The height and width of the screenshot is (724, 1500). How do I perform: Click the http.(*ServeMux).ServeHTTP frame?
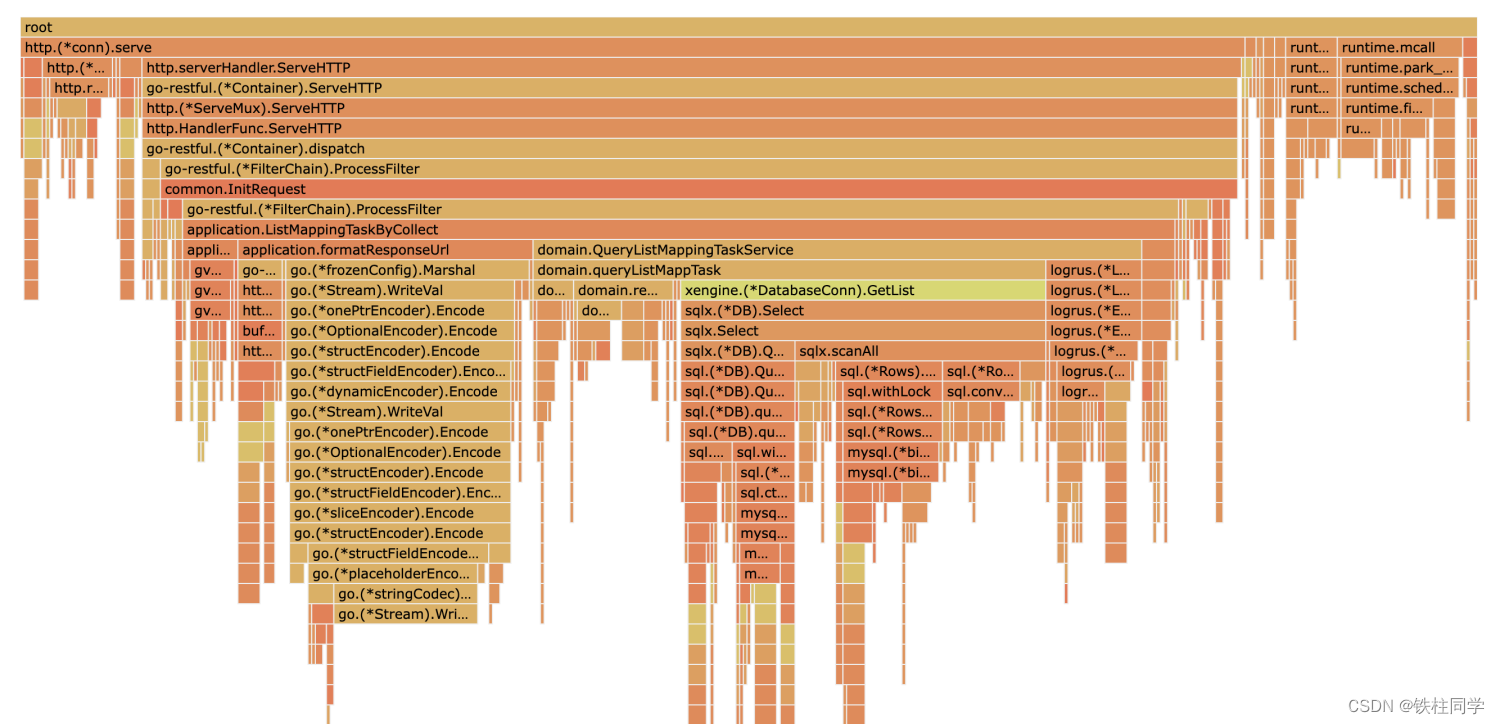[690, 108]
